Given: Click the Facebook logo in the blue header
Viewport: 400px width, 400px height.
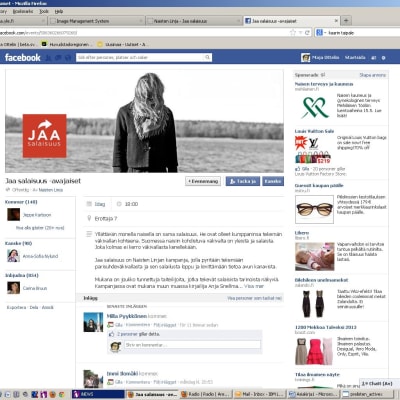Looking at the screenshot, I should click(22, 58).
